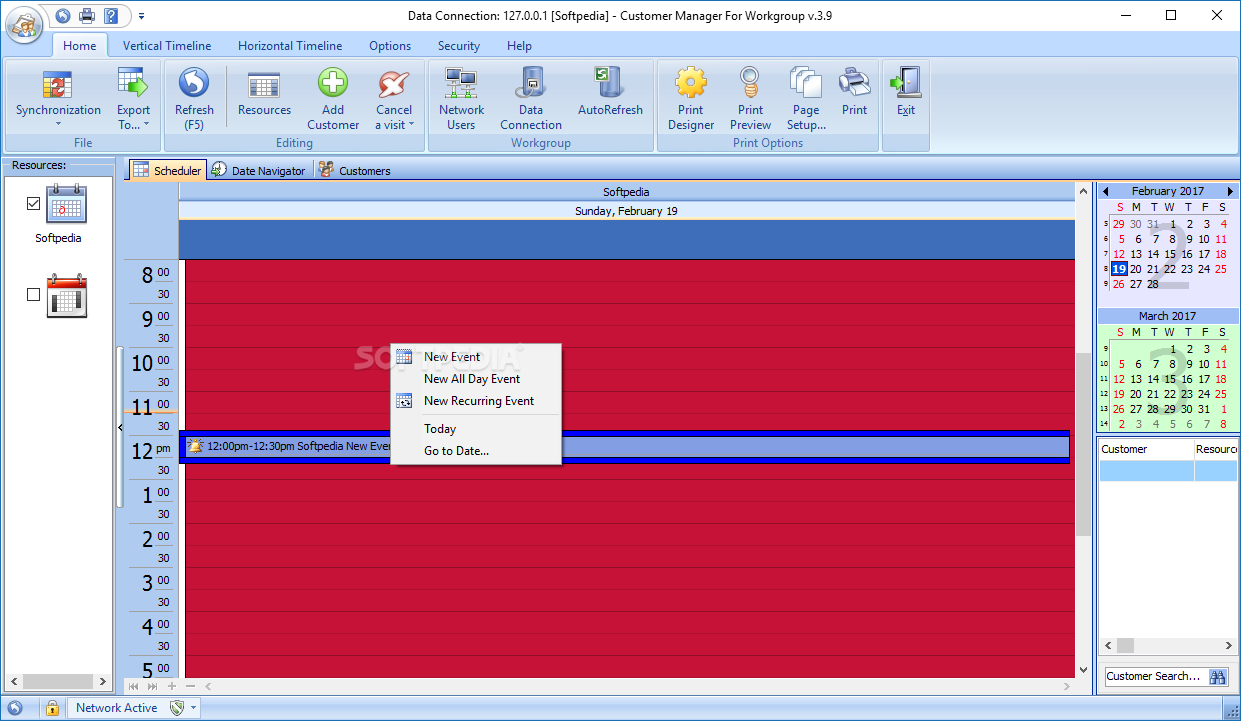
Task: Select the Softpedia resource calendar icon
Action: 67,204
